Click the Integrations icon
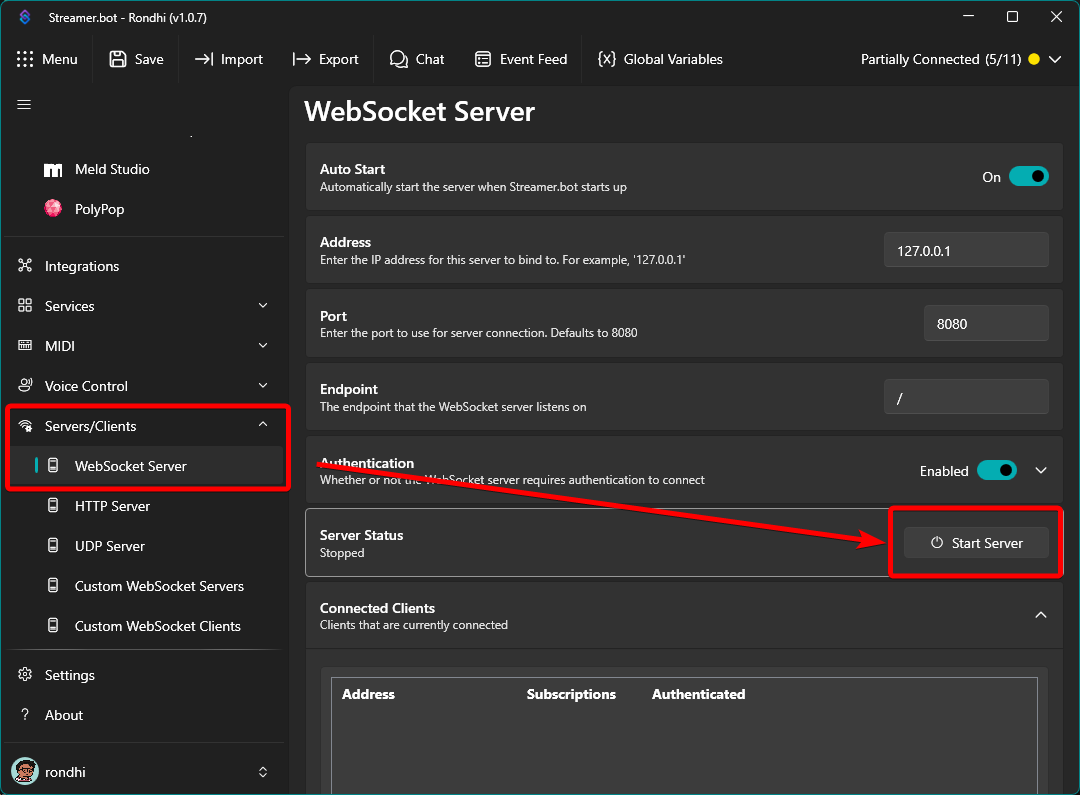Viewport: 1080px width, 795px height. click(25, 265)
